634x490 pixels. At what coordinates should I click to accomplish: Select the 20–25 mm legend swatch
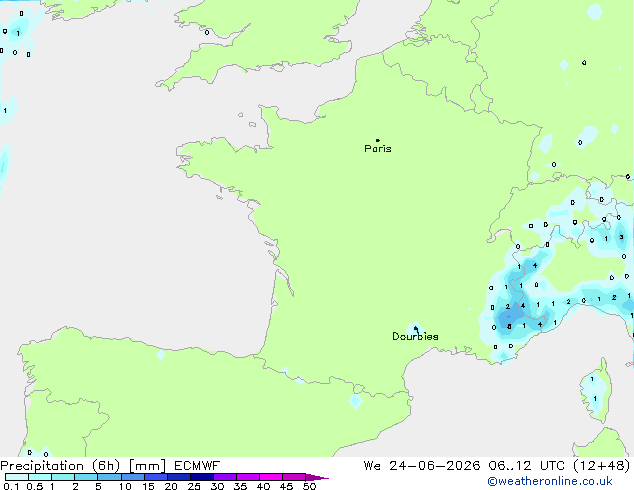[178, 477]
